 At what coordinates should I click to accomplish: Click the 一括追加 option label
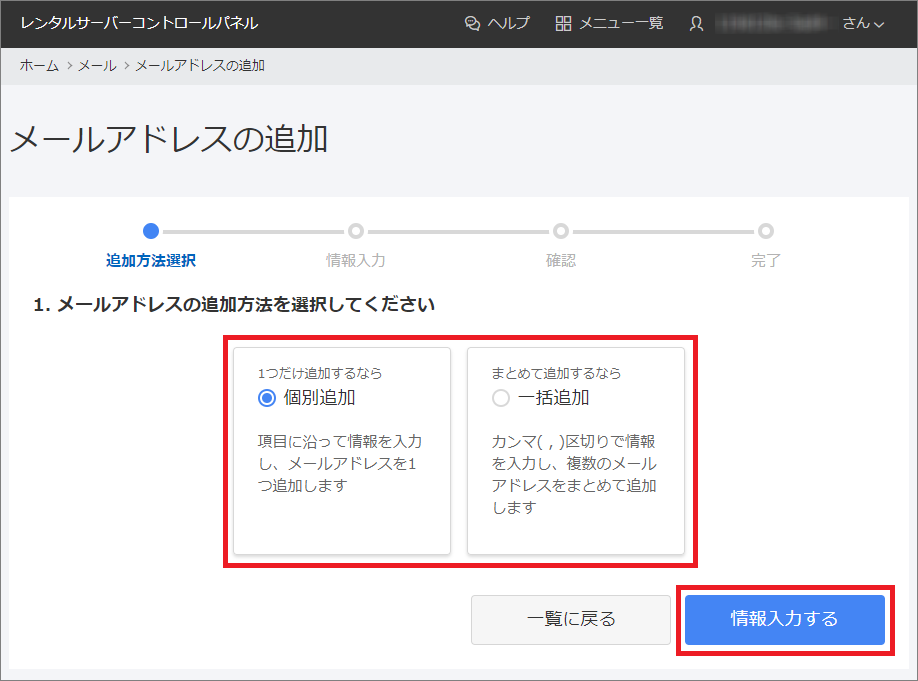pos(553,398)
